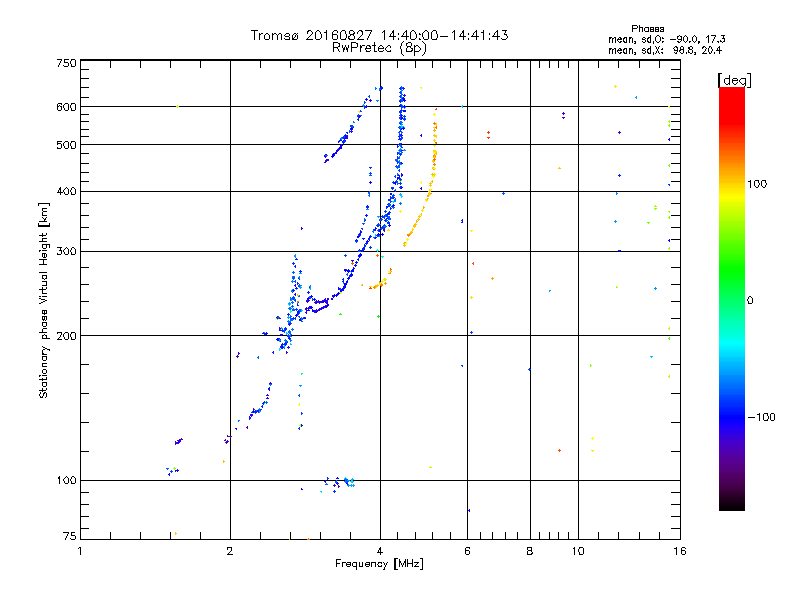Click the 8 MHz frequency tick label
800x600 pixels.
(530, 551)
